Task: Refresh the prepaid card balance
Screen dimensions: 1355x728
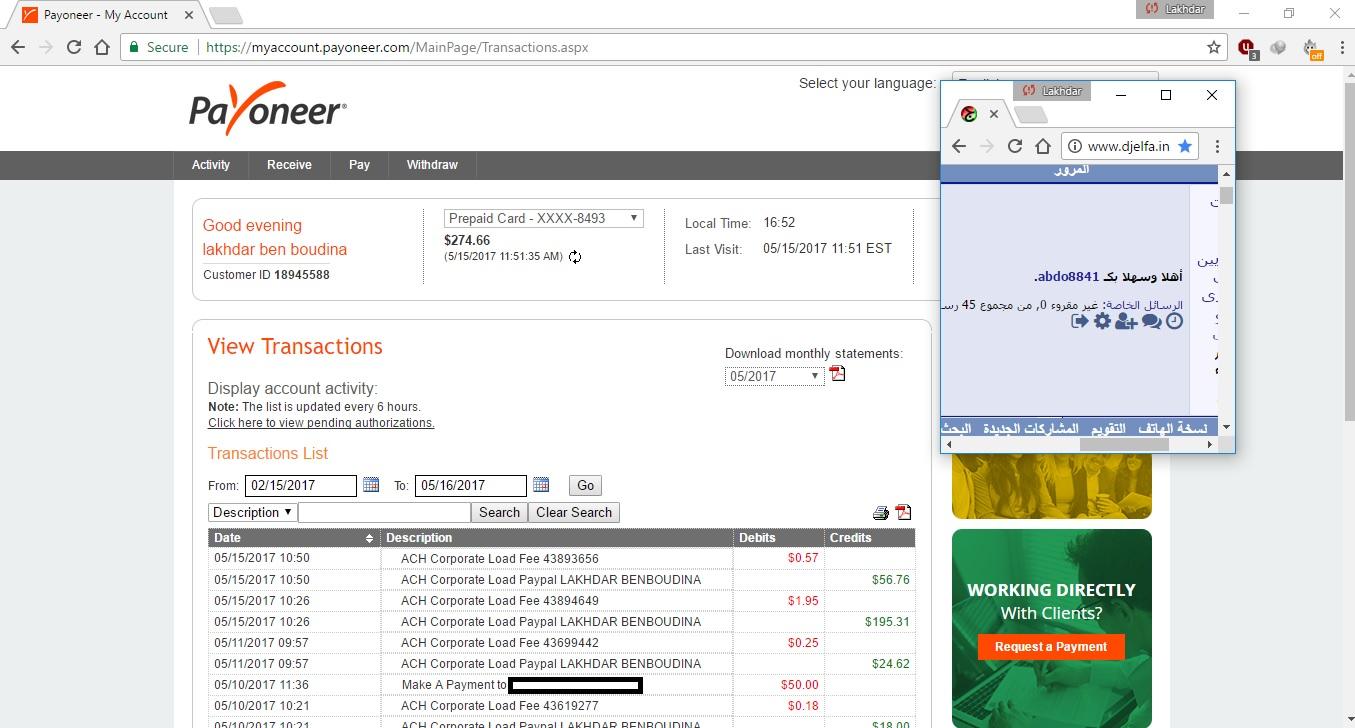Action: (575, 257)
